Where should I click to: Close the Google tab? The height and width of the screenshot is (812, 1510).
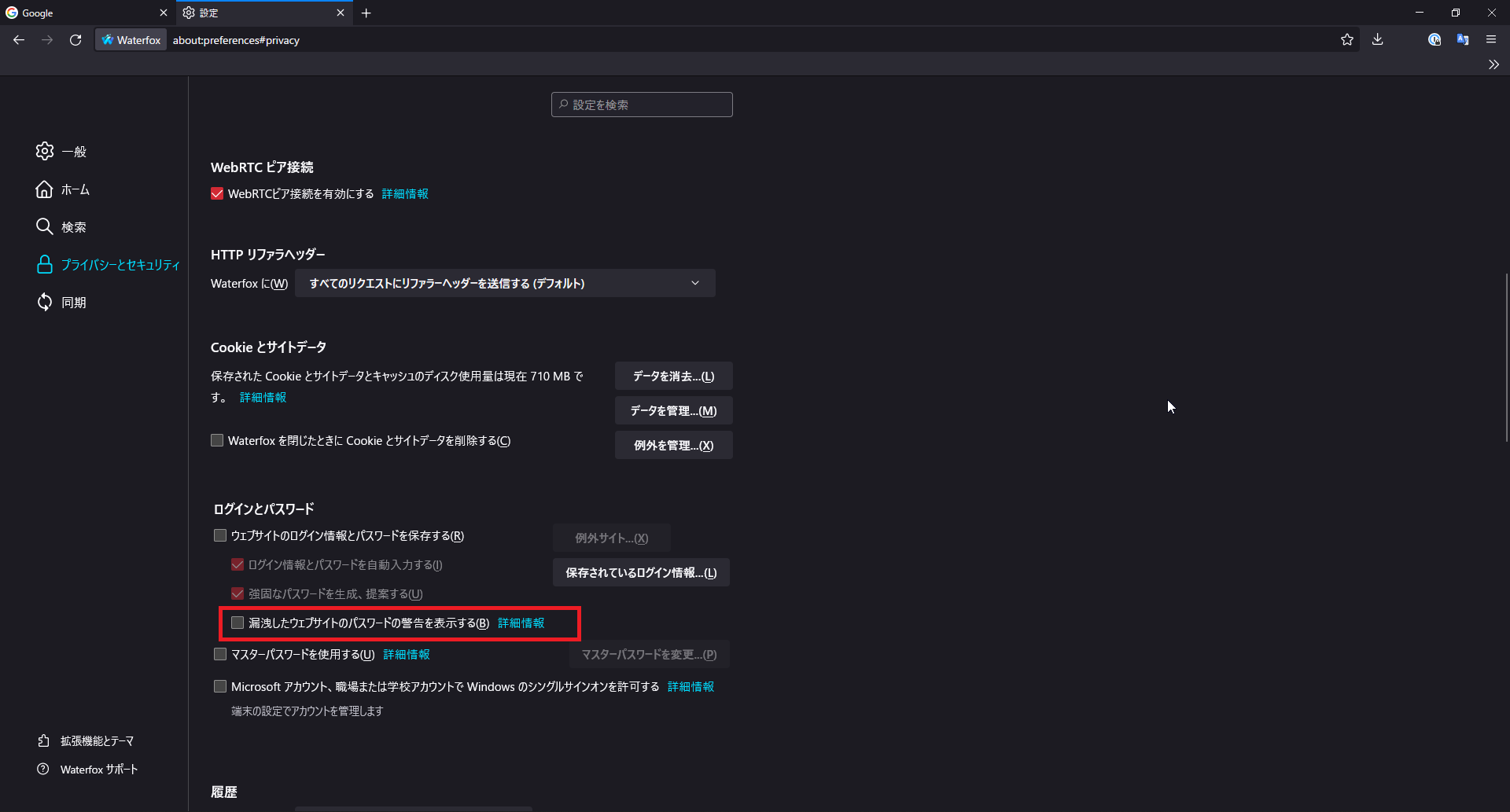[x=164, y=13]
